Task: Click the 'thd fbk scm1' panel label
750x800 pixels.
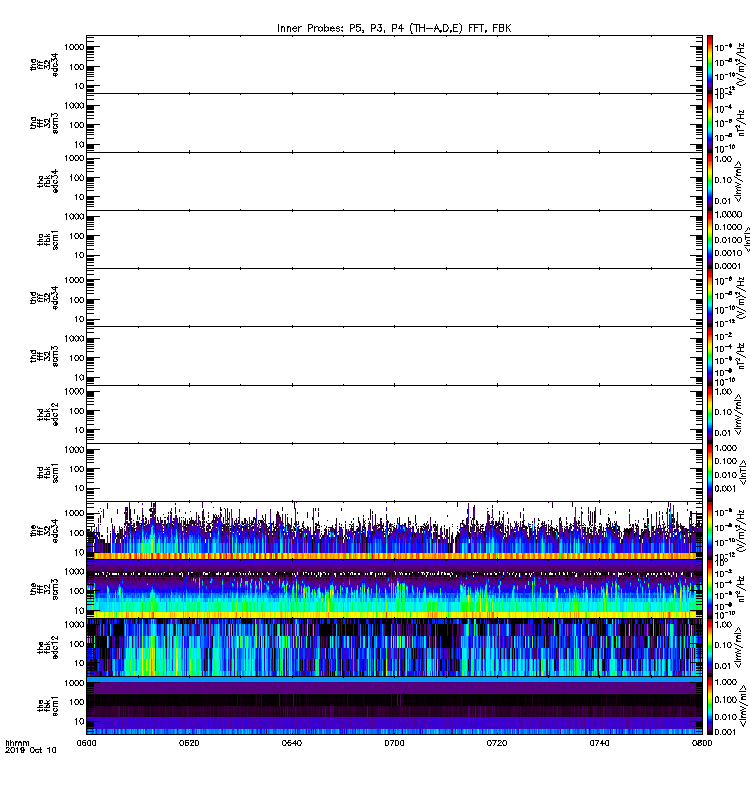Action: tap(48, 472)
